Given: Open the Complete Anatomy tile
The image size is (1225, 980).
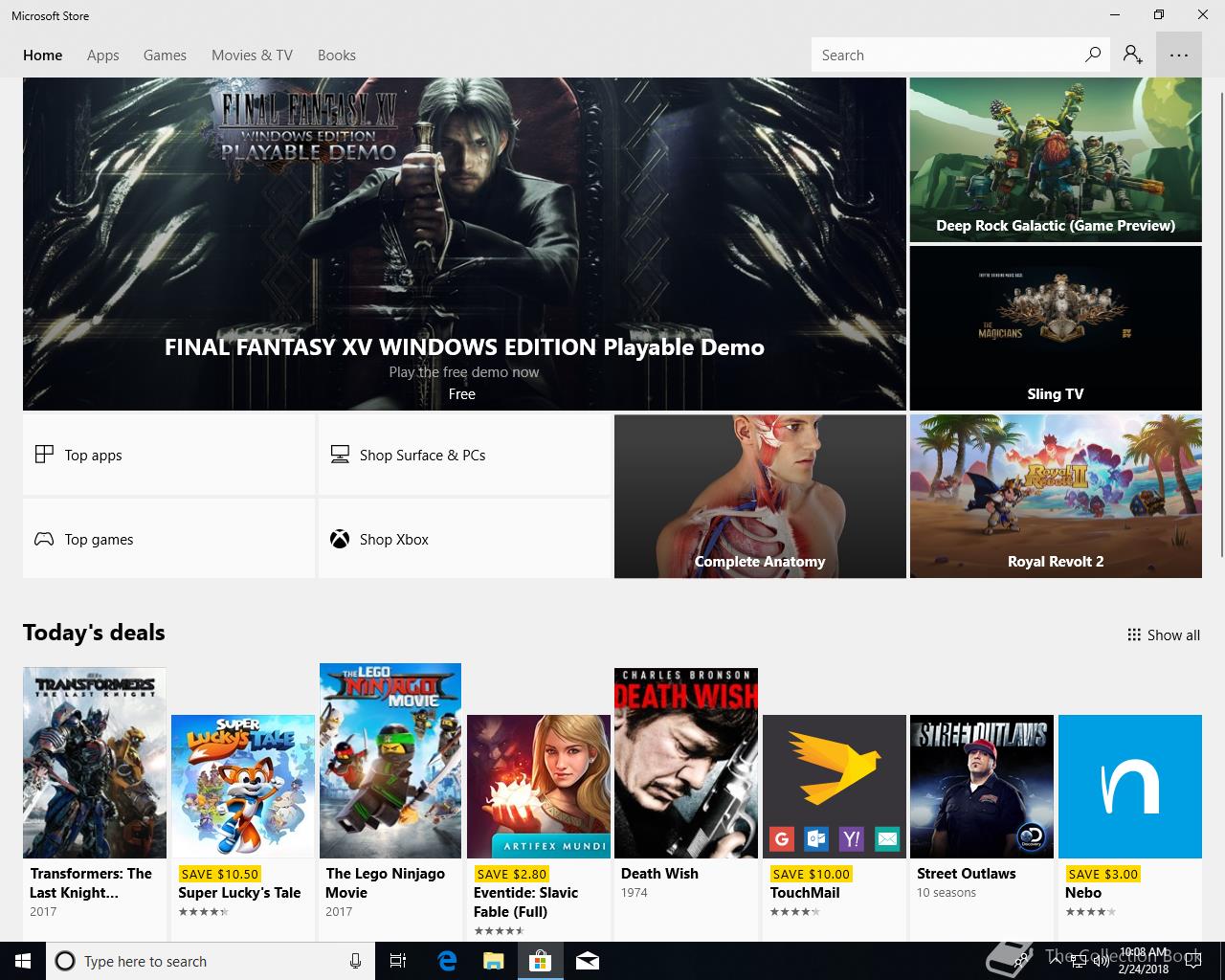Looking at the screenshot, I should pyautogui.click(x=760, y=496).
